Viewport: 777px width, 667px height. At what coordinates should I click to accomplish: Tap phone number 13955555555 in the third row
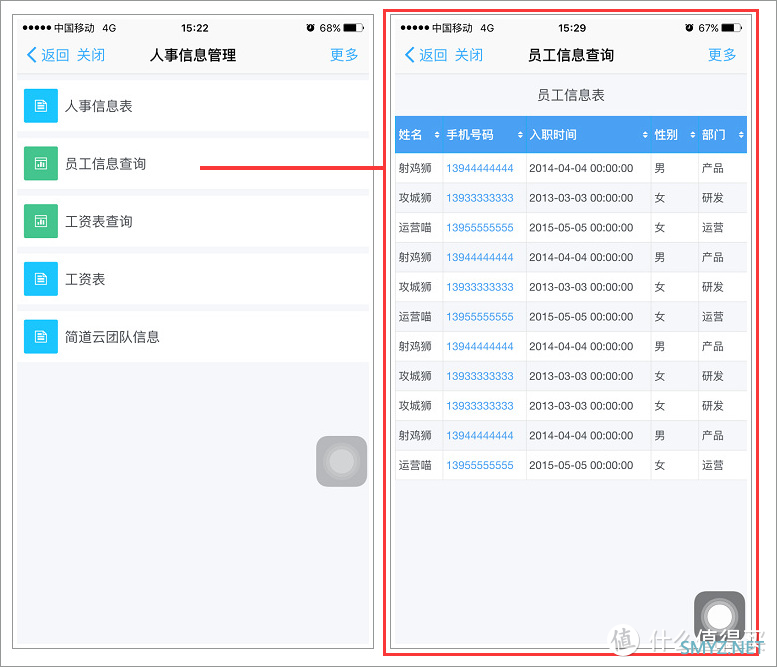pyautogui.click(x=480, y=228)
